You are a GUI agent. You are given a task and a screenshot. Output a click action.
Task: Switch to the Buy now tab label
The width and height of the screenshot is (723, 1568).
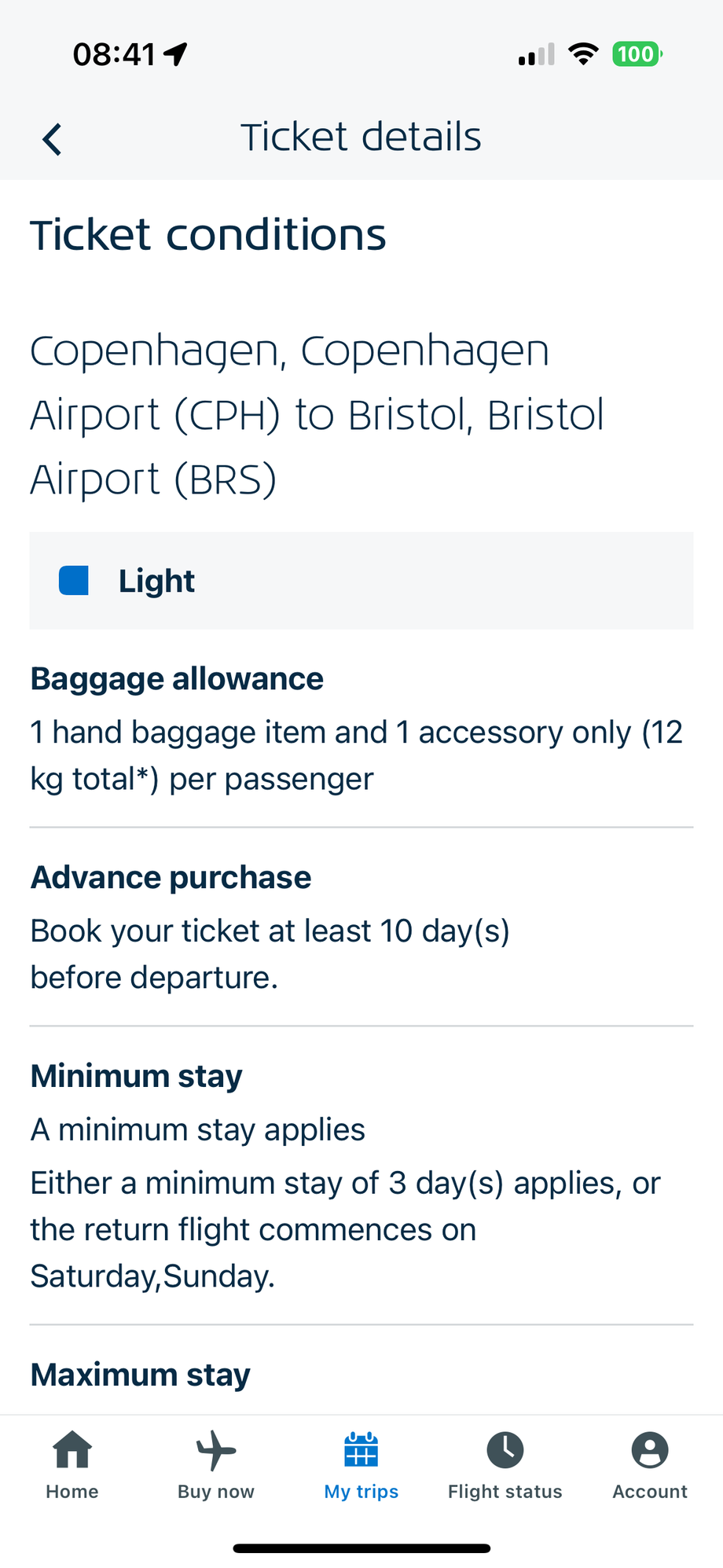point(216,1492)
